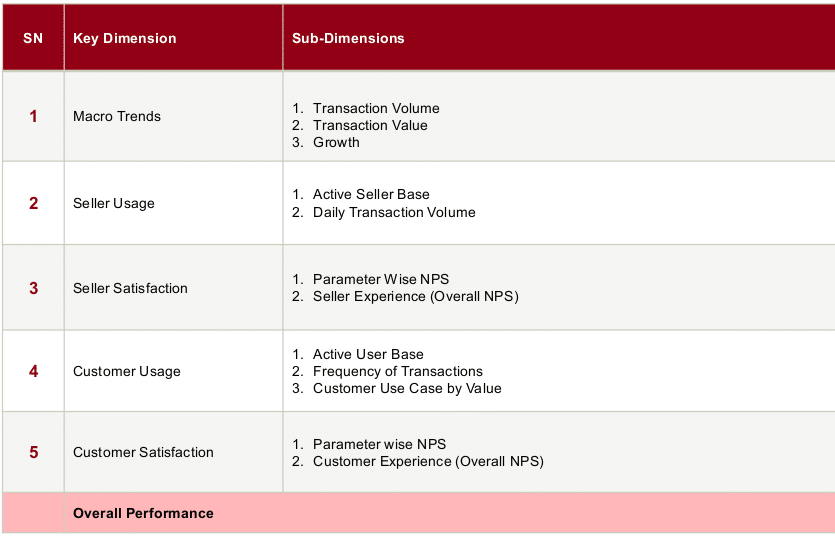Click the Growth sub-dimension item
Viewport: 835px width, 536px height.
click(x=336, y=142)
